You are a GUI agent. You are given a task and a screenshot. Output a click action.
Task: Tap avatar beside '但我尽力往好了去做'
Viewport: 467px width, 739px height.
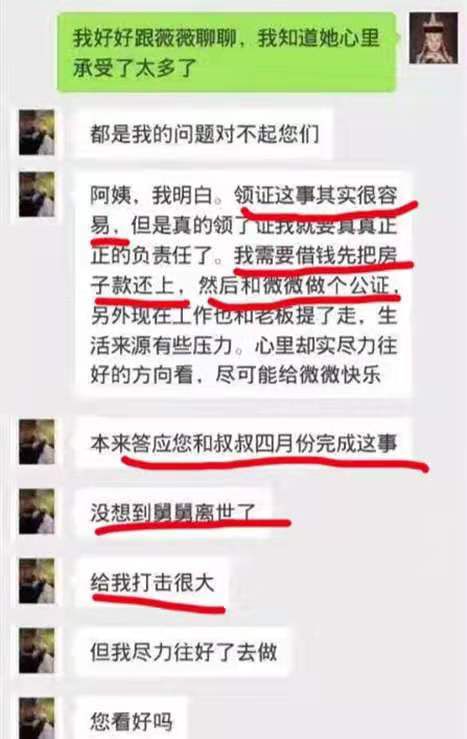(37, 650)
